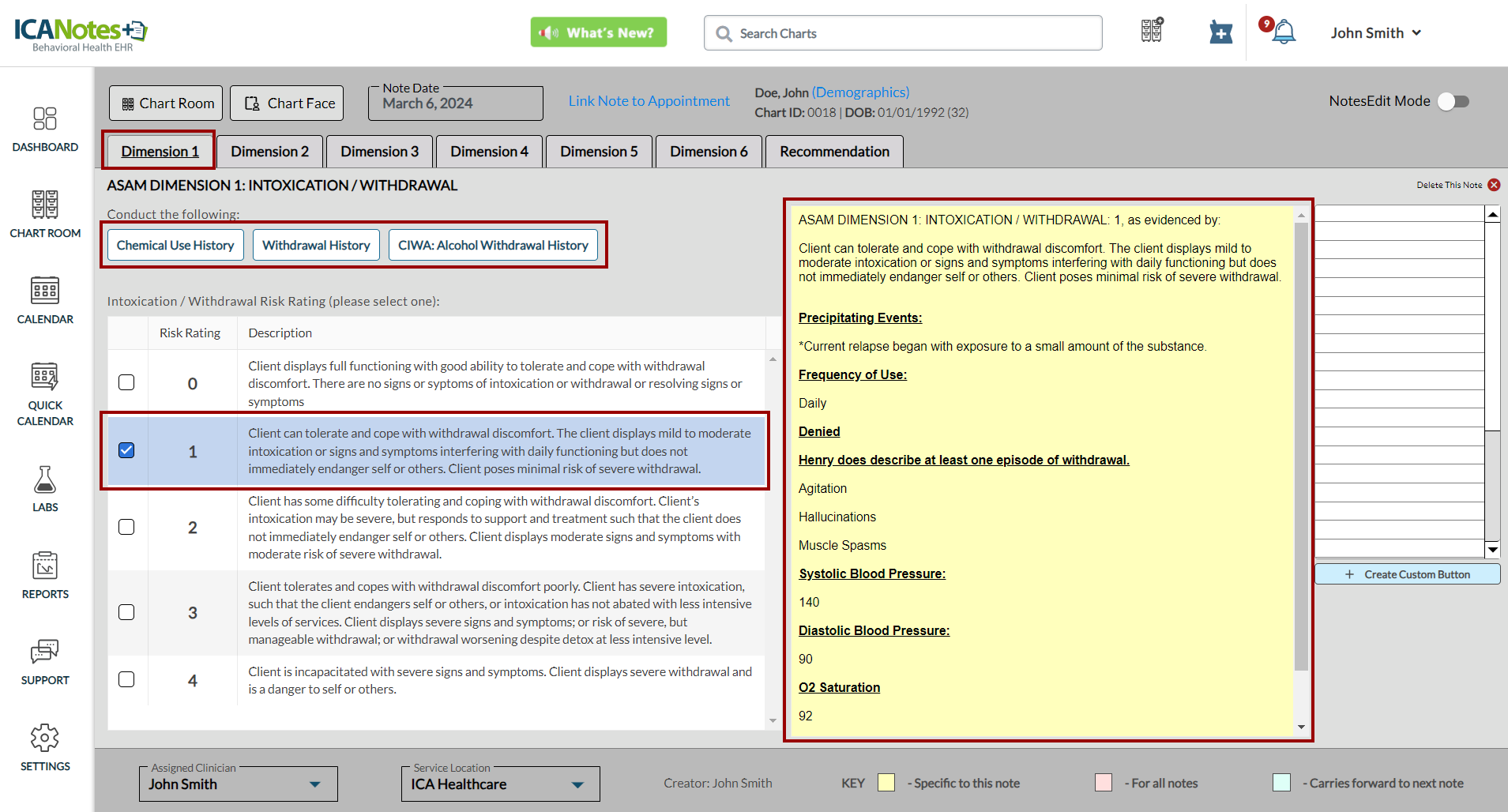Viewport: 1508px width, 812px height.
Task: Toggle the NotesEdit Mode switch
Action: click(x=1453, y=101)
